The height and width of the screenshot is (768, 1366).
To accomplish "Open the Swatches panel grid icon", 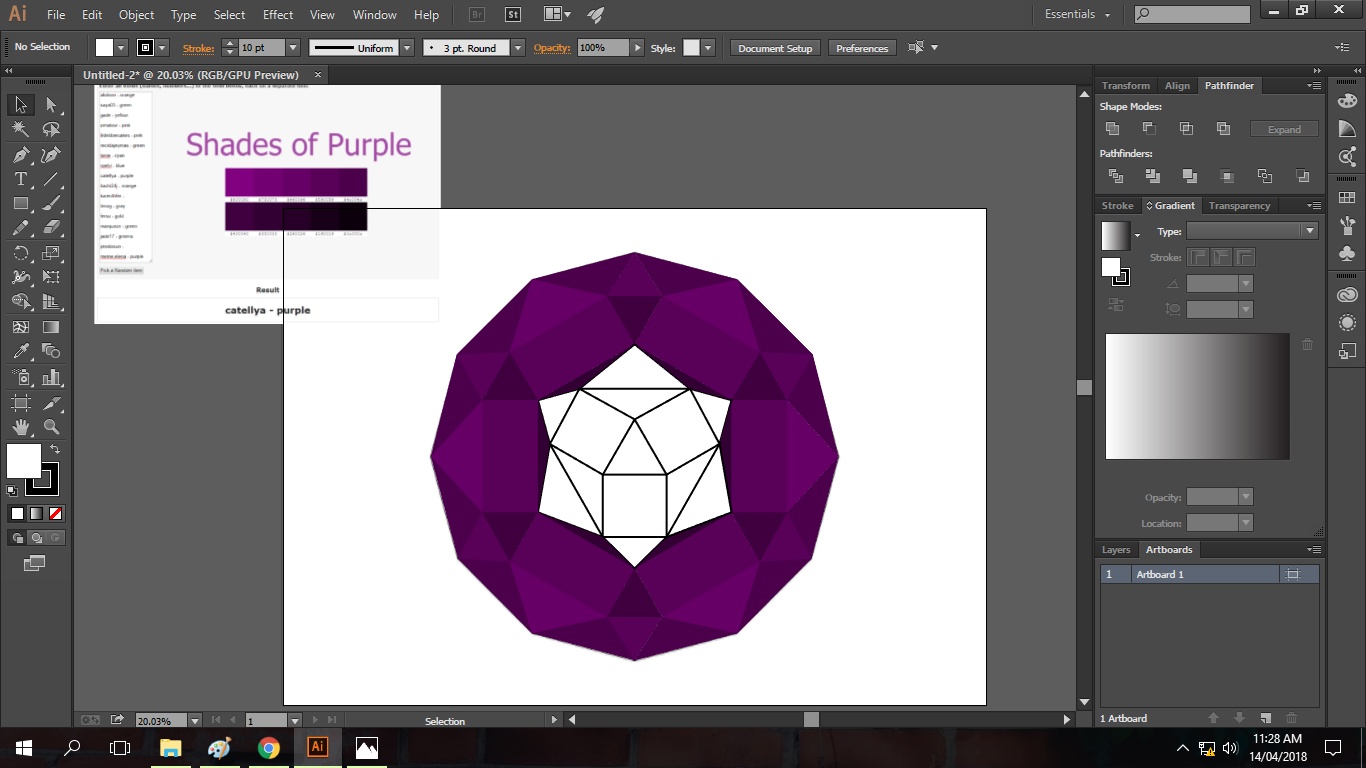I will coord(1347,198).
